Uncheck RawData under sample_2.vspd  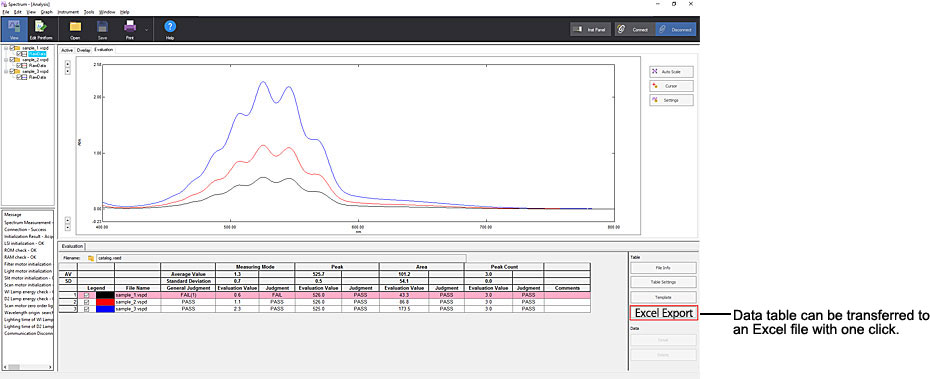19,66
